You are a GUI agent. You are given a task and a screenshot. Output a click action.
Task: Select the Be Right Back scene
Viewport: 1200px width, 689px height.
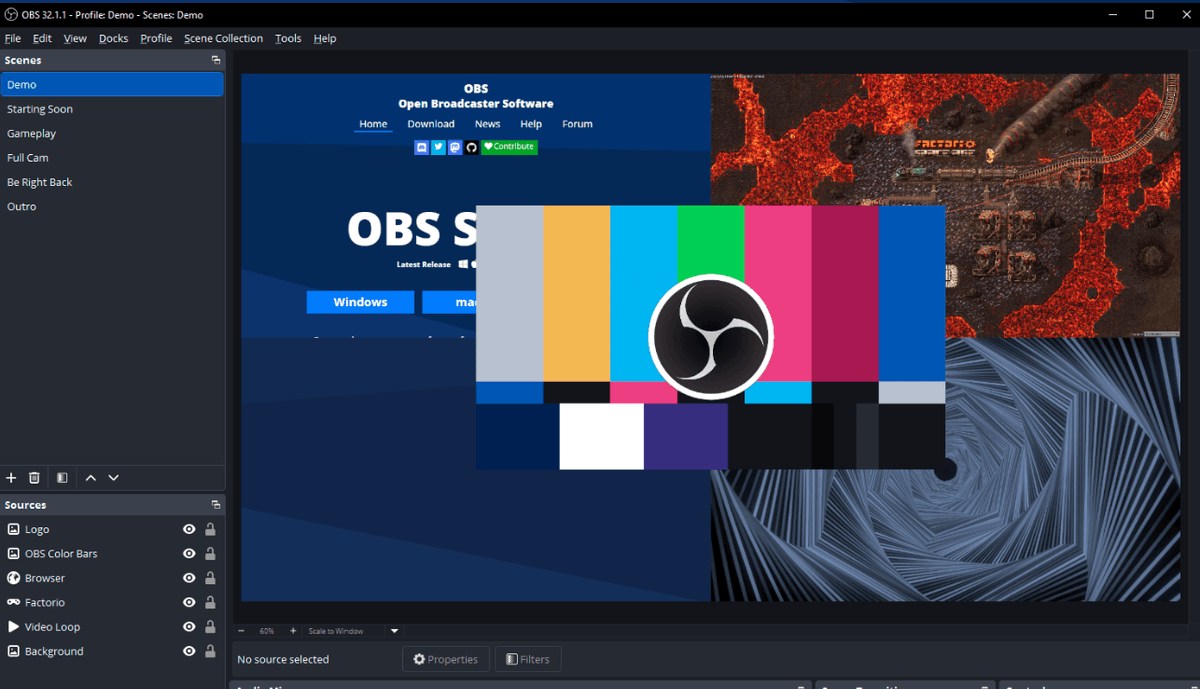[x=112, y=182]
